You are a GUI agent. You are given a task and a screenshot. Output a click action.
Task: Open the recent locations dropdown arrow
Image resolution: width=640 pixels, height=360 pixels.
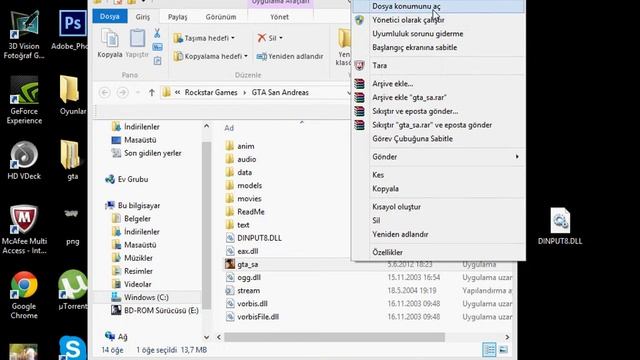[138, 93]
